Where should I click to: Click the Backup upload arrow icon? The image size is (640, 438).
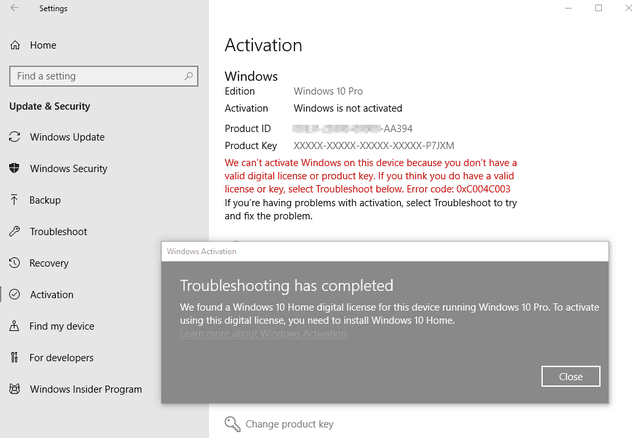pos(14,200)
